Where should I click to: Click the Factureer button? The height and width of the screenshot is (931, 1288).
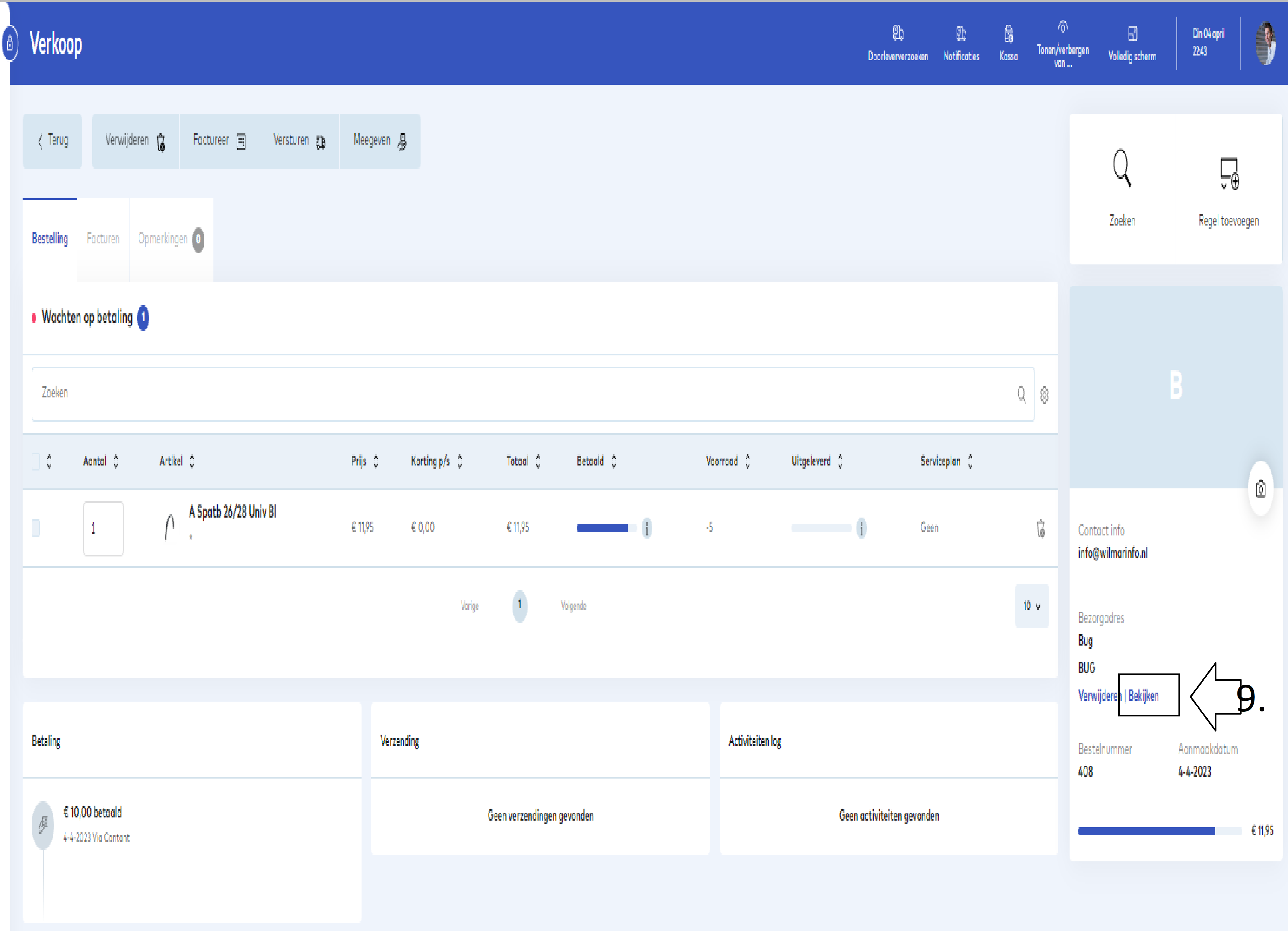pos(219,141)
